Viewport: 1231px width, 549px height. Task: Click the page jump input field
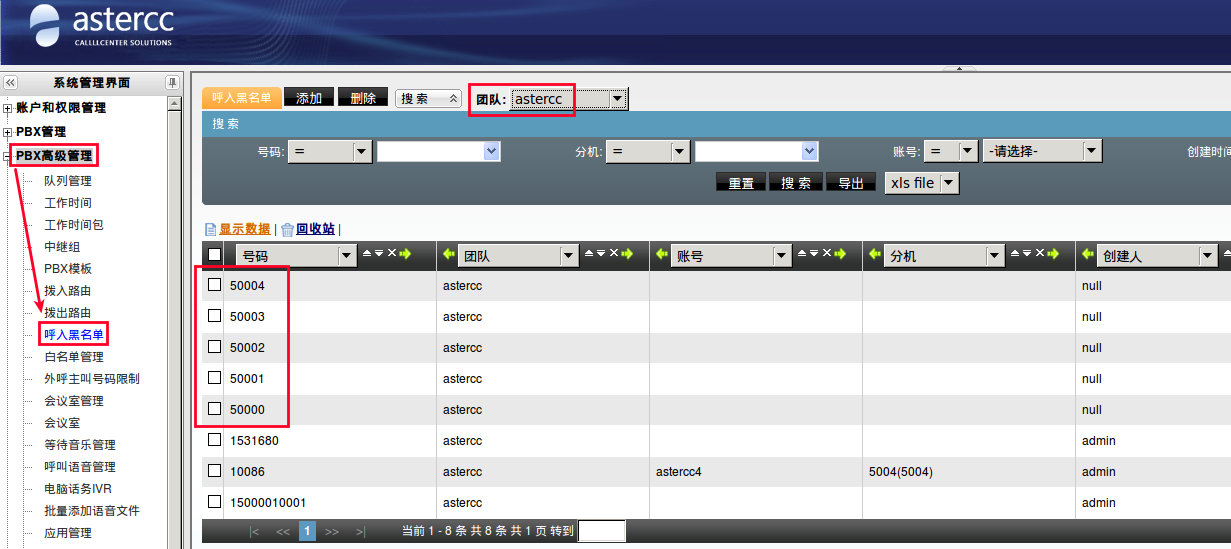[x=601, y=531]
